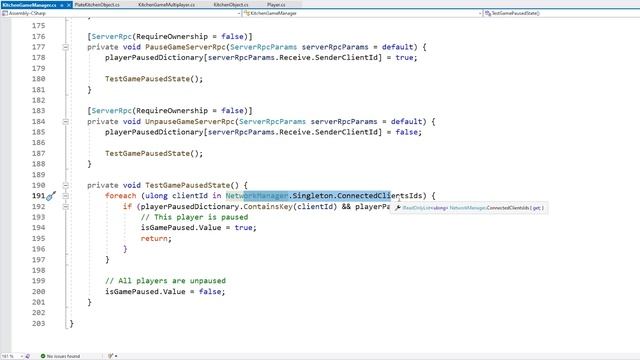Click the No issues found indicator

point(63,356)
